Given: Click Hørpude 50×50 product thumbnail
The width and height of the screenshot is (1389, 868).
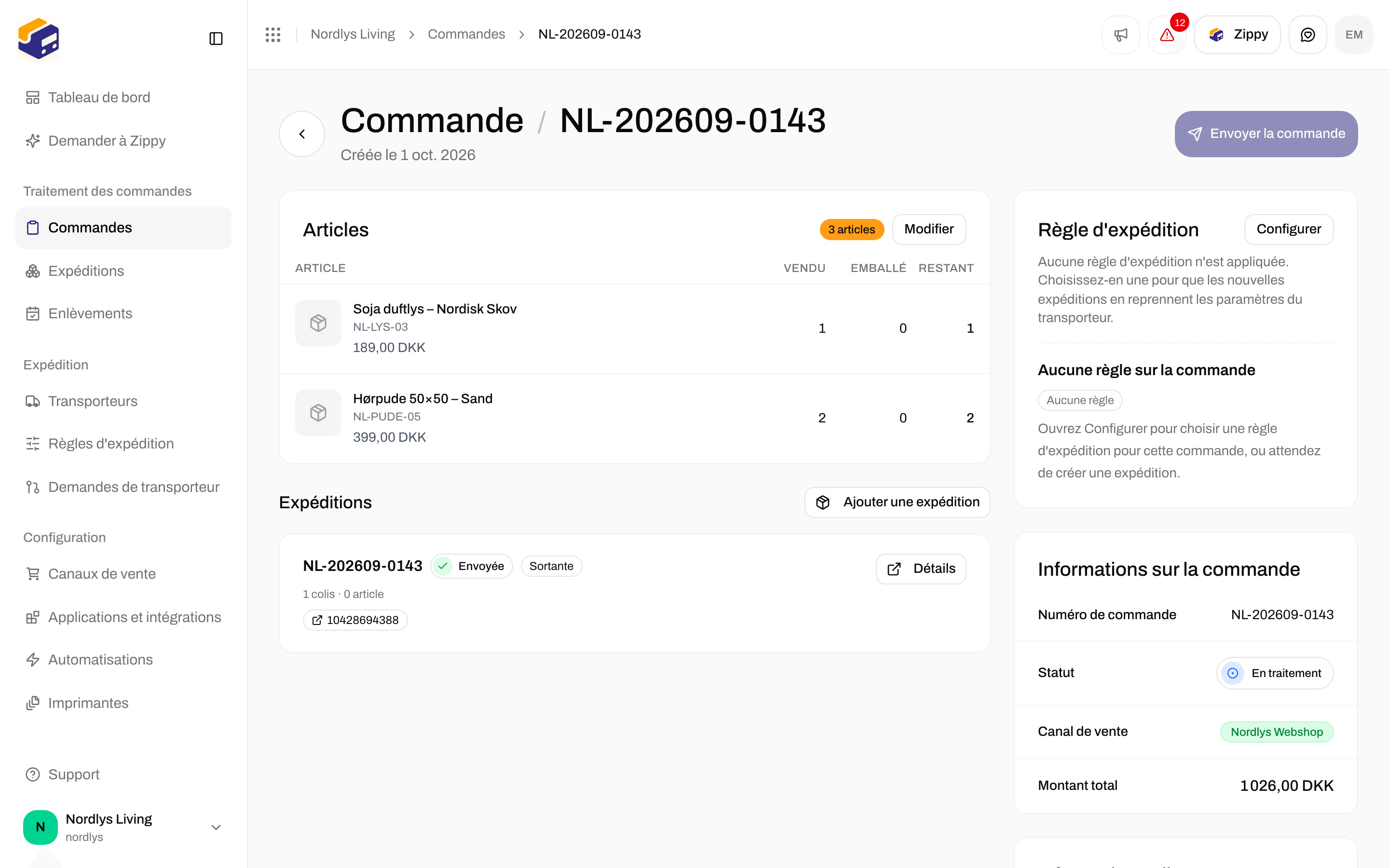Looking at the screenshot, I should click(318, 413).
